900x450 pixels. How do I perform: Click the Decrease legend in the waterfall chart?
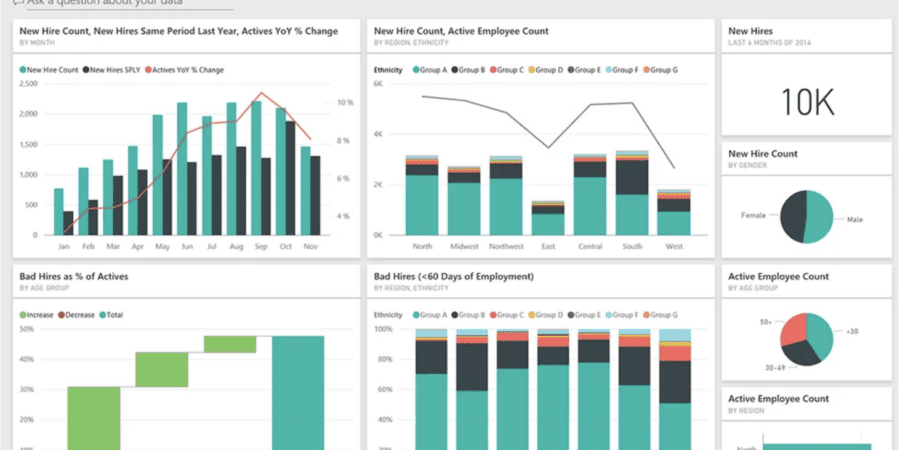click(76, 315)
